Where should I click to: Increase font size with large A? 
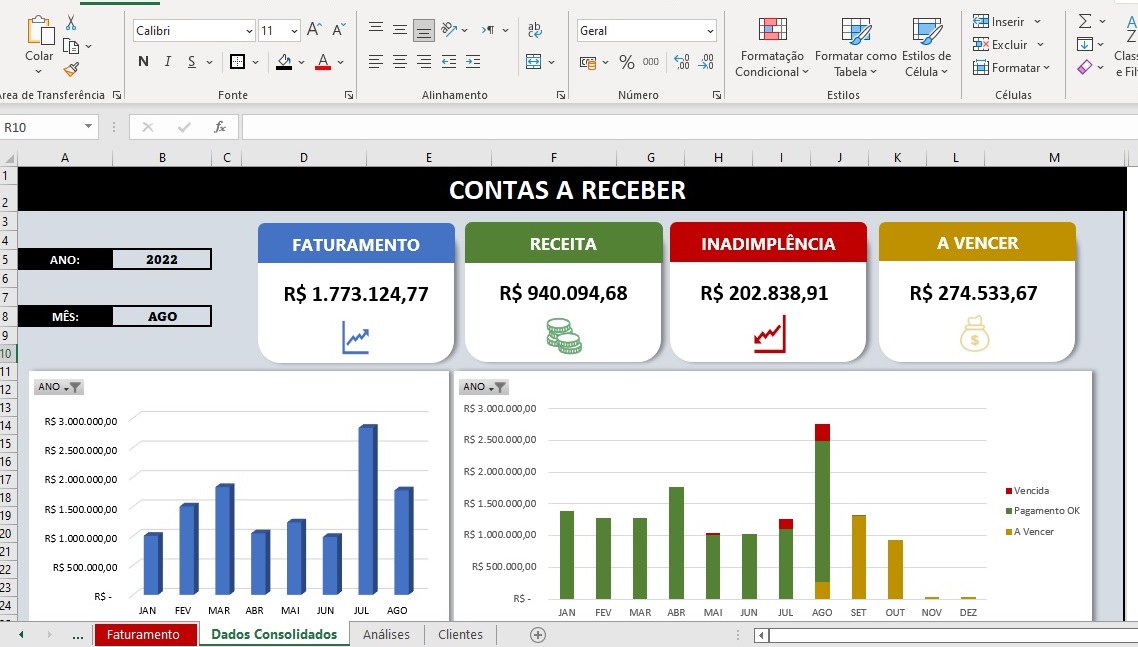point(314,30)
